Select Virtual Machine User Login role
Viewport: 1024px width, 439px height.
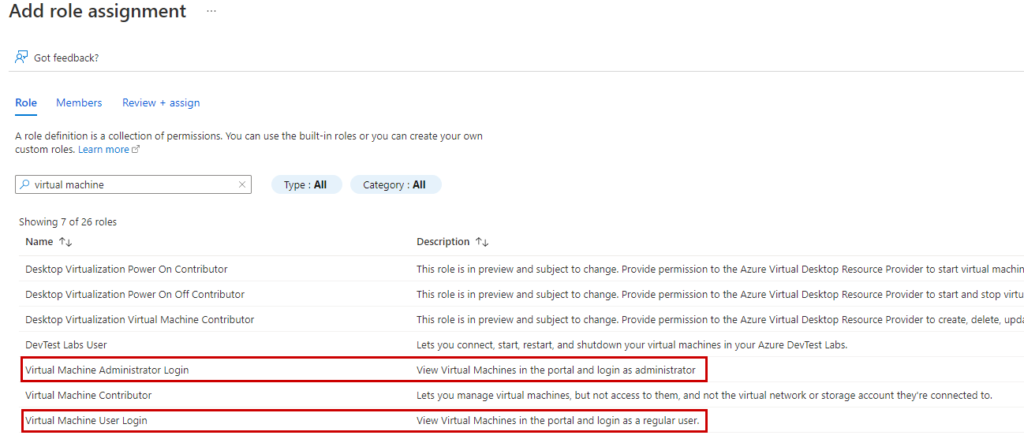click(x=87, y=421)
